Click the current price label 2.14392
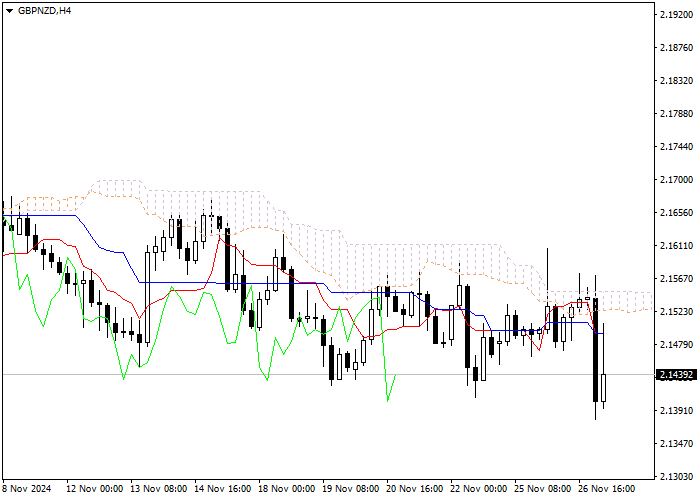Image resolution: width=700 pixels, height=500 pixels. (x=677, y=375)
